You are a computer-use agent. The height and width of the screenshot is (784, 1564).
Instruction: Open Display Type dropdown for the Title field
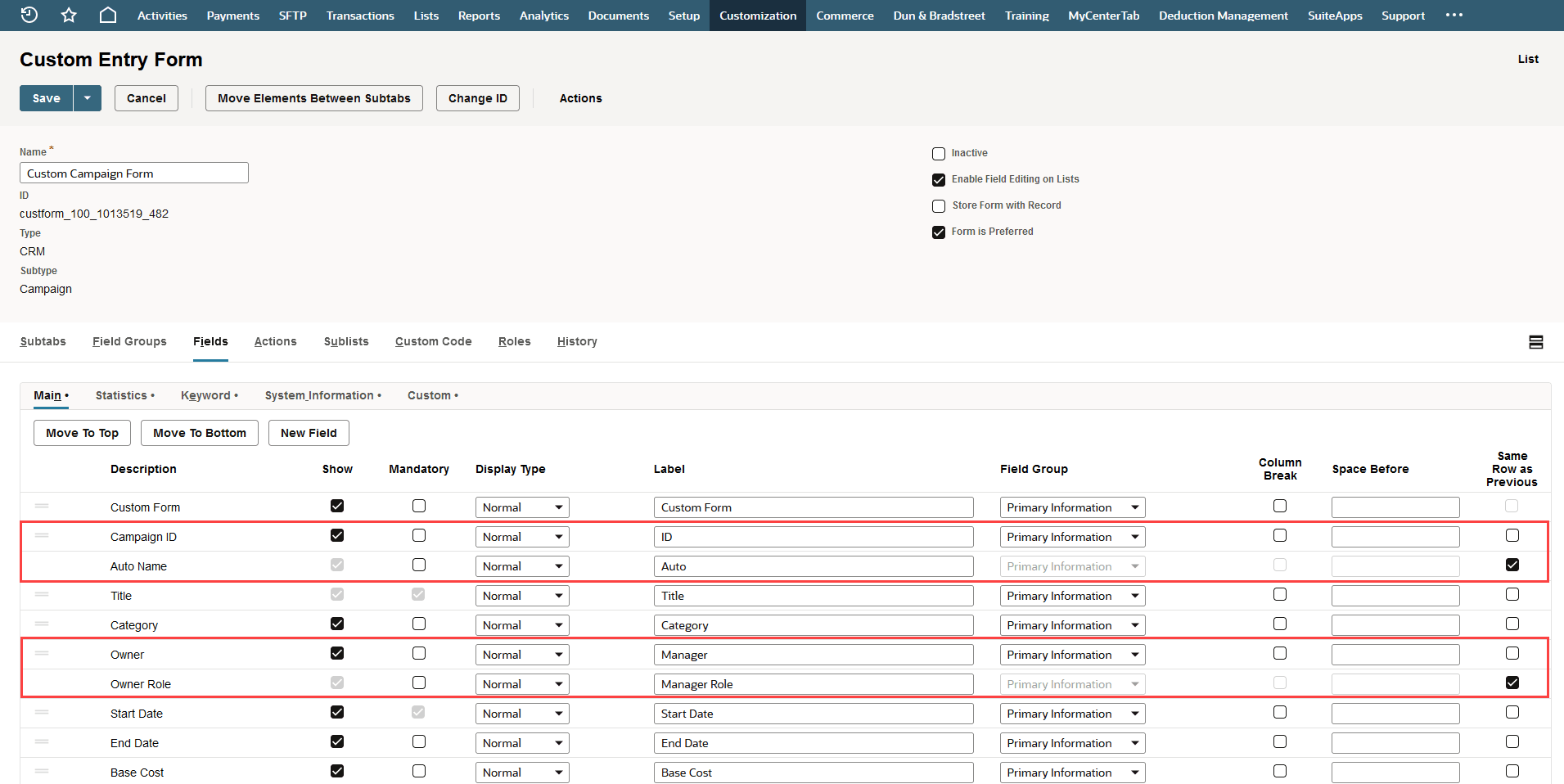[x=521, y=595]
